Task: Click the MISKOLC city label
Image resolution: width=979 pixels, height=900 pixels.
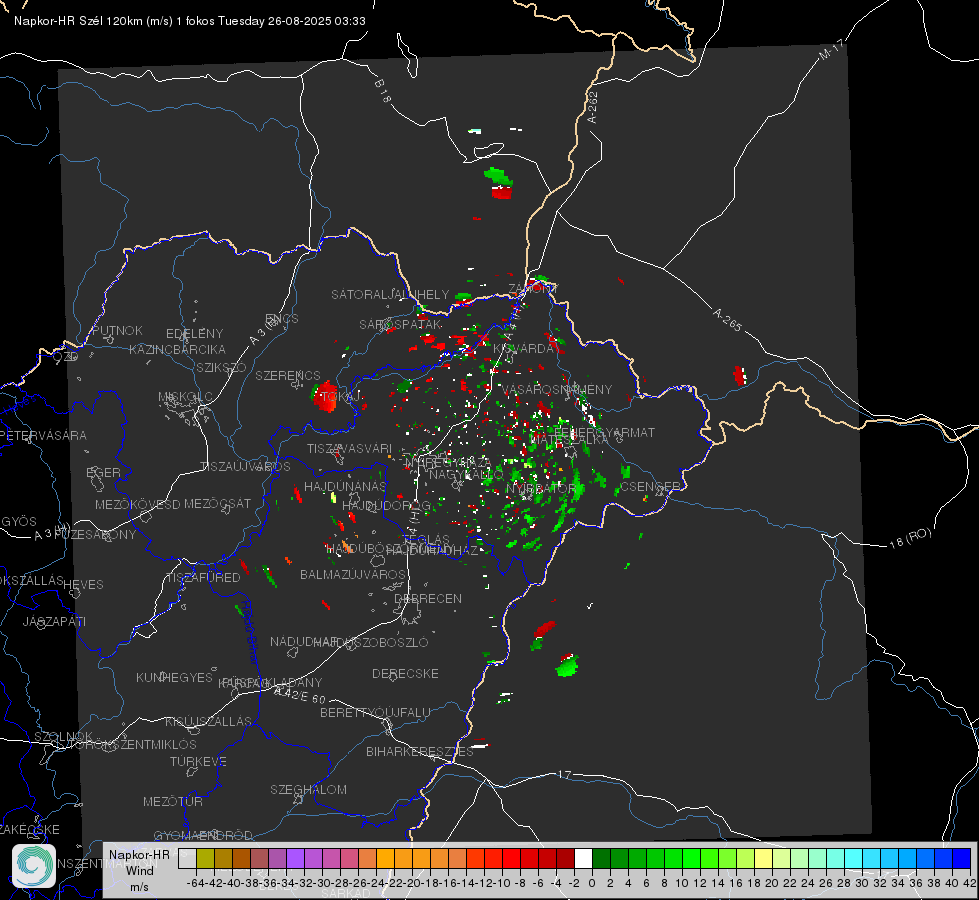Action: coord(185,397)
